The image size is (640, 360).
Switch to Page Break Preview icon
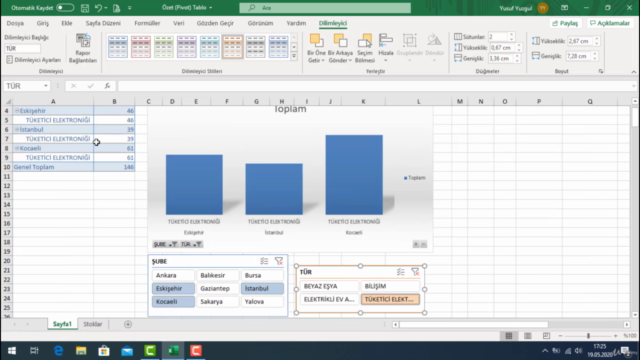546,336
